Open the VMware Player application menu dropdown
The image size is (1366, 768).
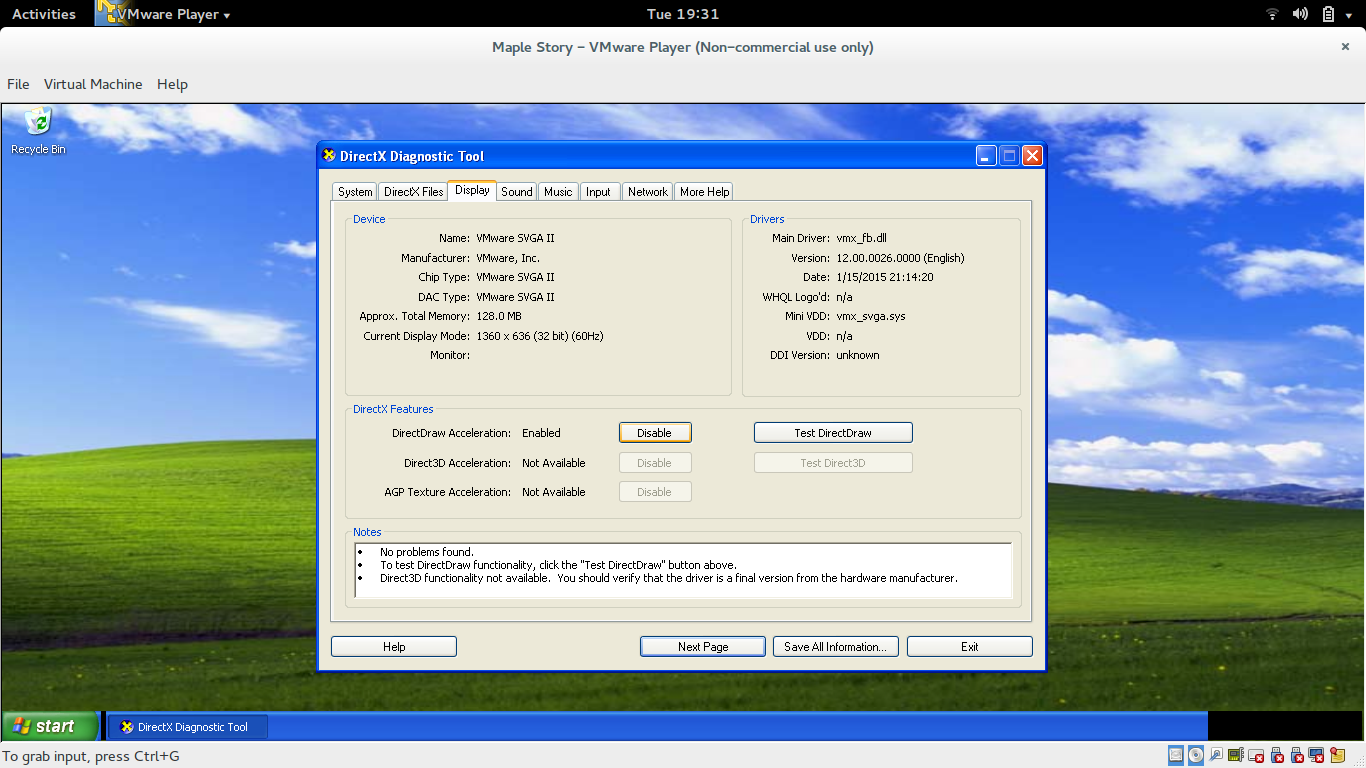coord(172,14)
